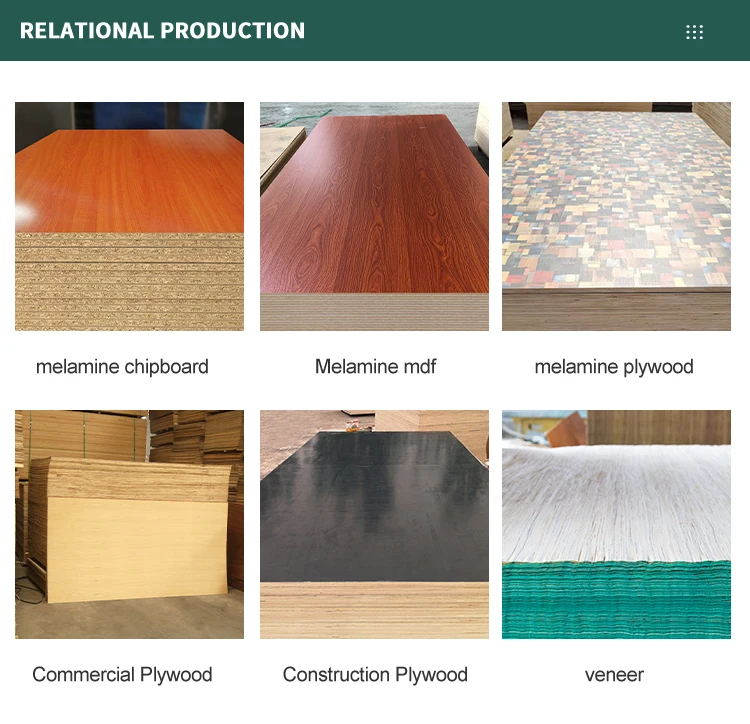Open the melamine plywood mosaic image
This screenshot has height=724, width=750.
coord(616,216)
